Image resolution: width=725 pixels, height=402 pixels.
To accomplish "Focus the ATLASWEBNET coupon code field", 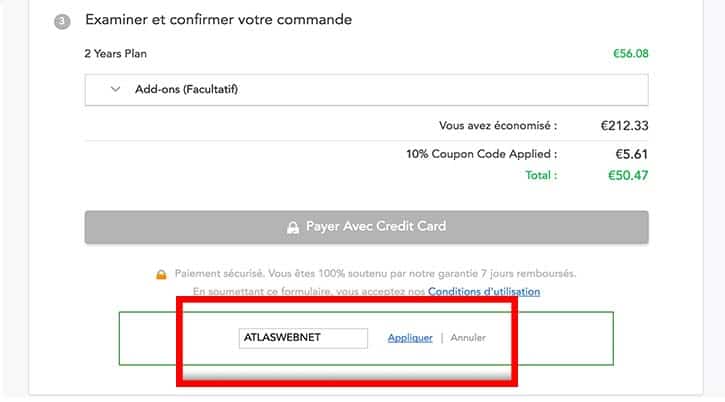I will pyautogui.click(x=303, y=338).
